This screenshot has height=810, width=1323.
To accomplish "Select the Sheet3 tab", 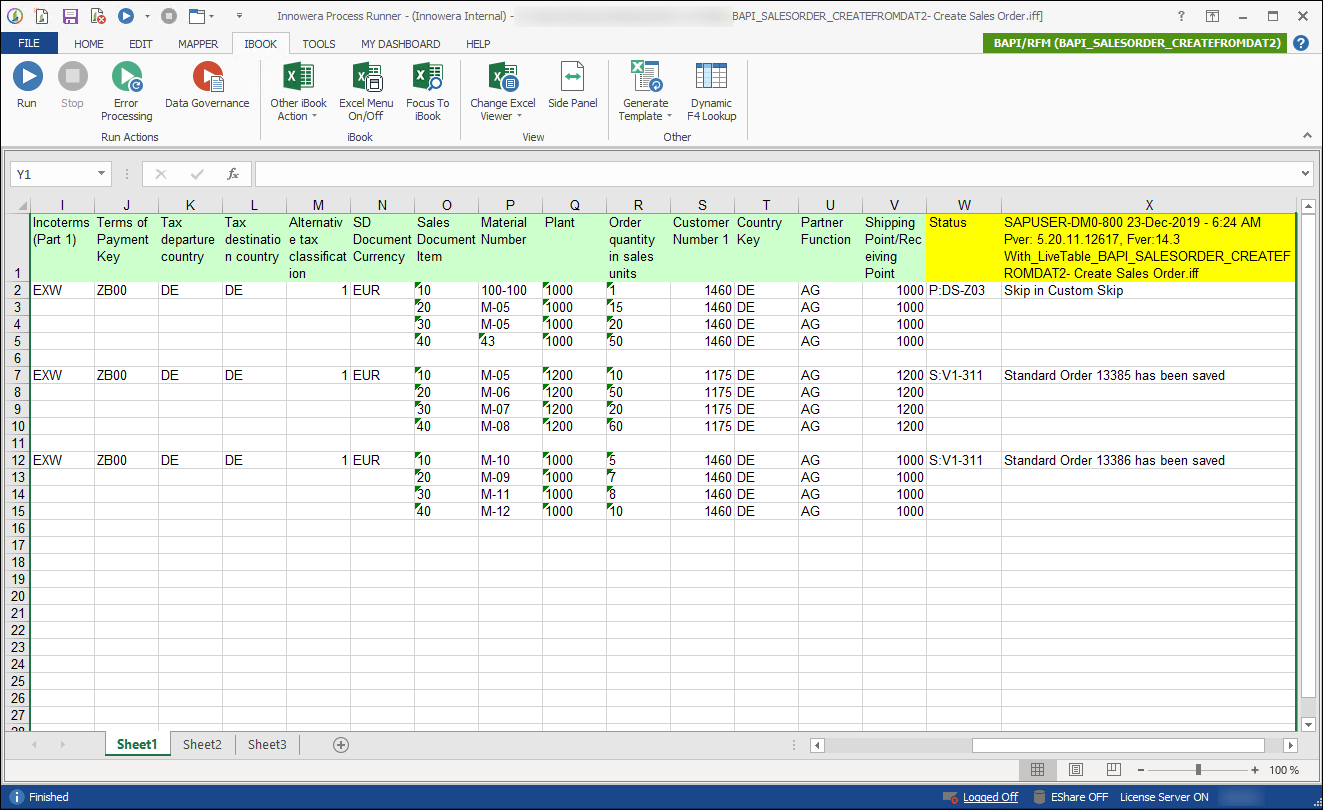I will [267, 744].
